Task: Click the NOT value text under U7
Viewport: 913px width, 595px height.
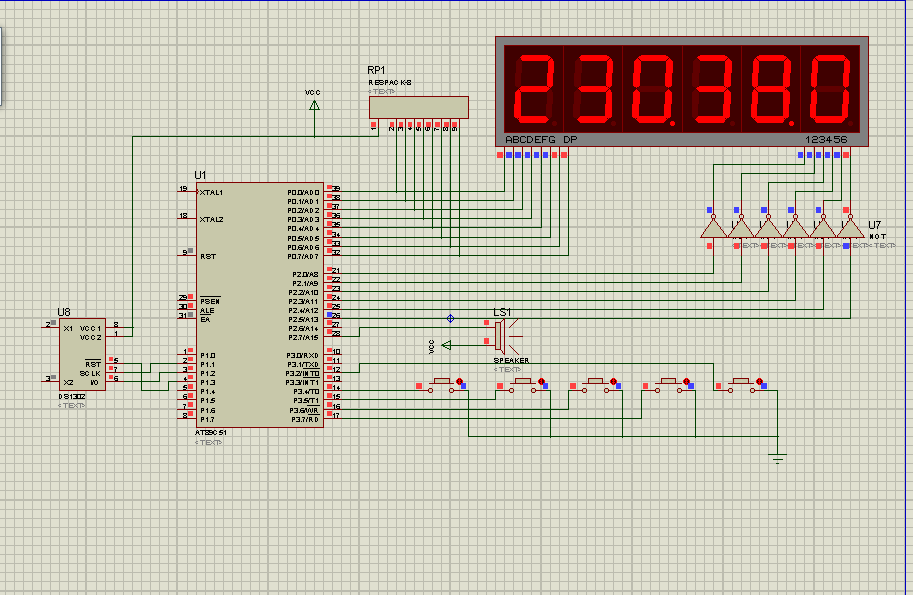Action: coord(877,236)
